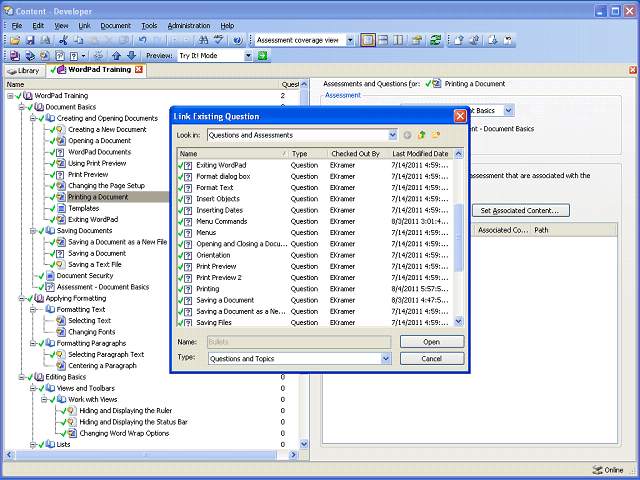Close the Link Existing Question dialog
640x480 pixels.
pyautogui.click(x=460, y=116)
